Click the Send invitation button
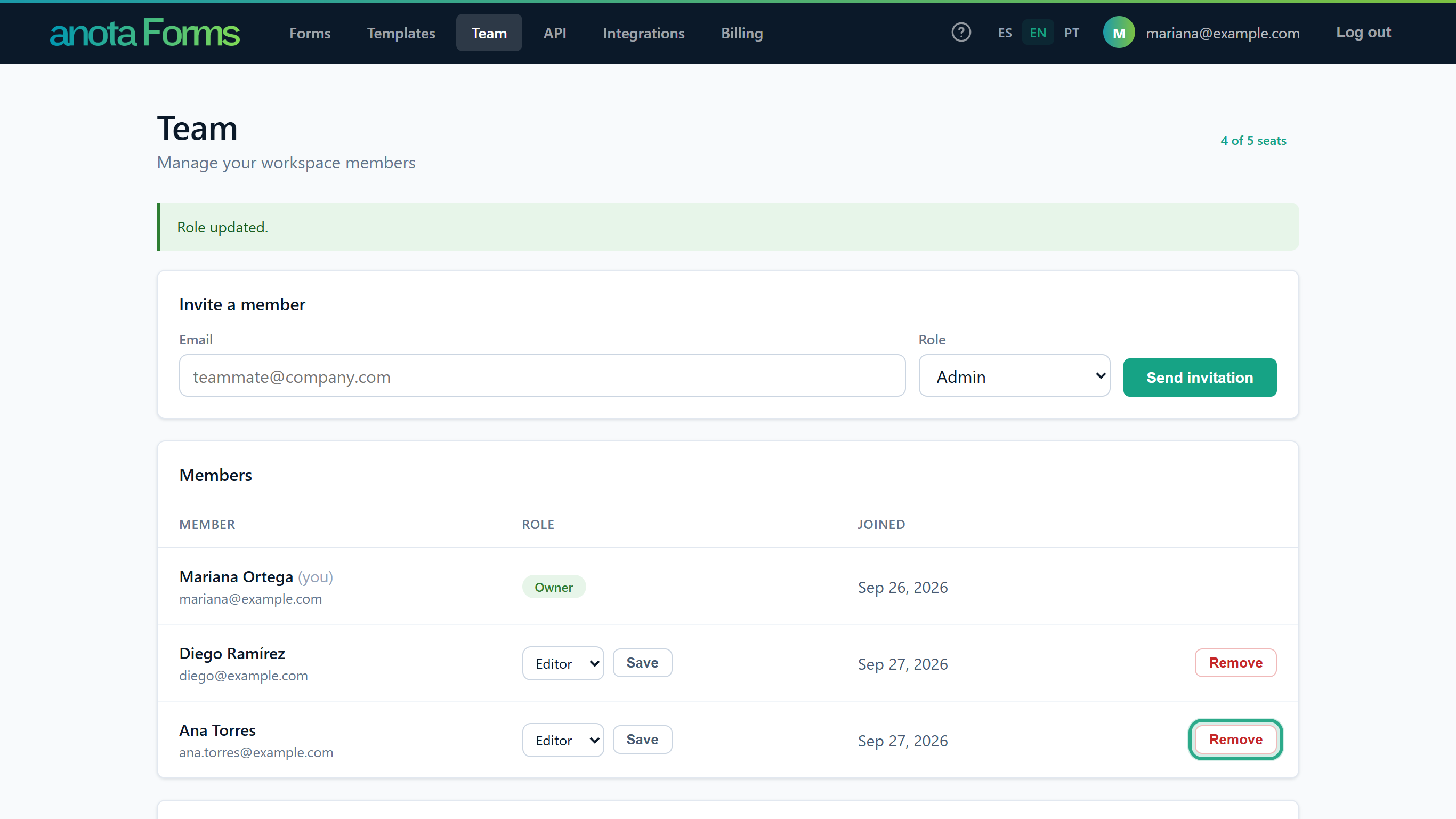This screenshot has width=1456, height=819. coord(1200,378)
